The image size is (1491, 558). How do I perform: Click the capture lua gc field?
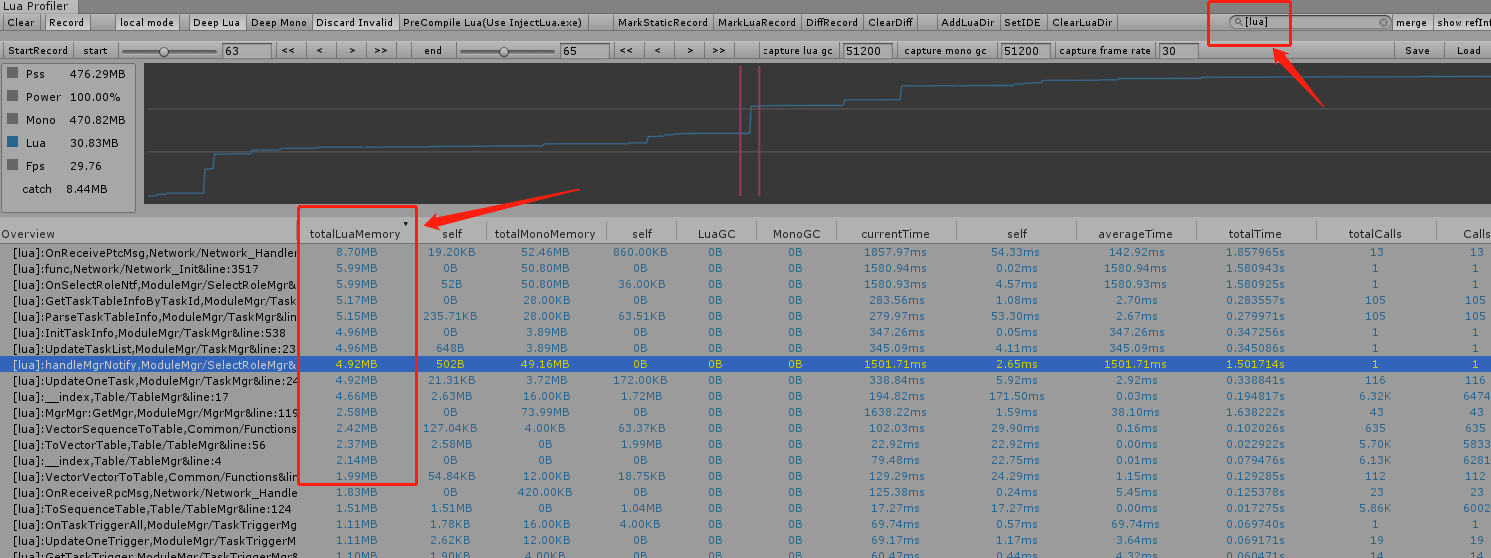click(x=867, y=51)
